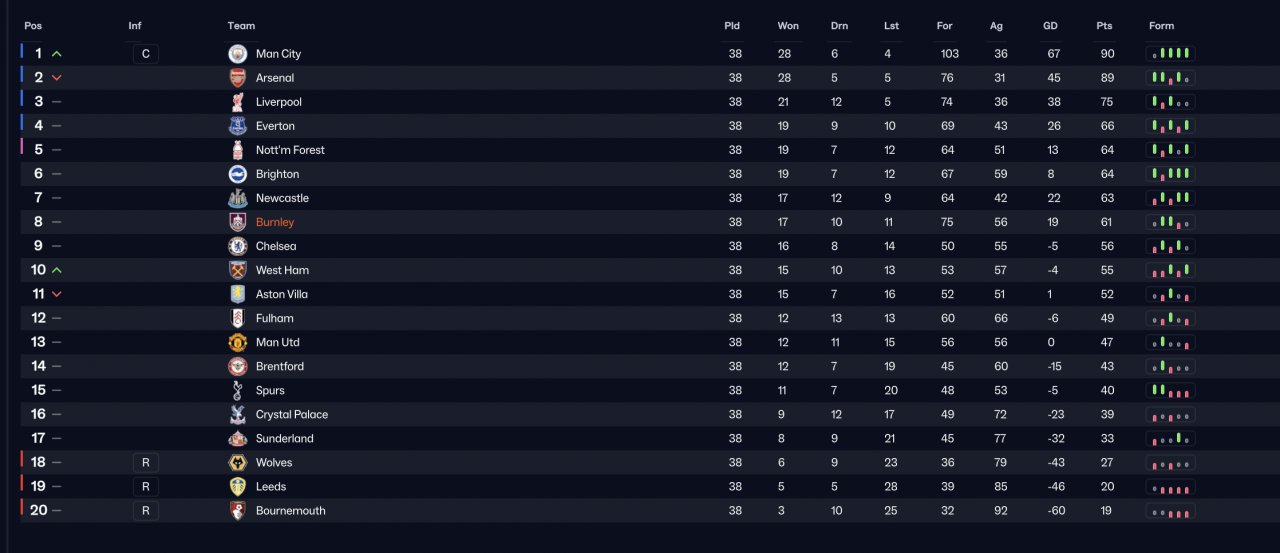The width and height of the screenshot is (1280, 553).
Task: Open the Nott'm Forest team link
Action: click(290, 150)
